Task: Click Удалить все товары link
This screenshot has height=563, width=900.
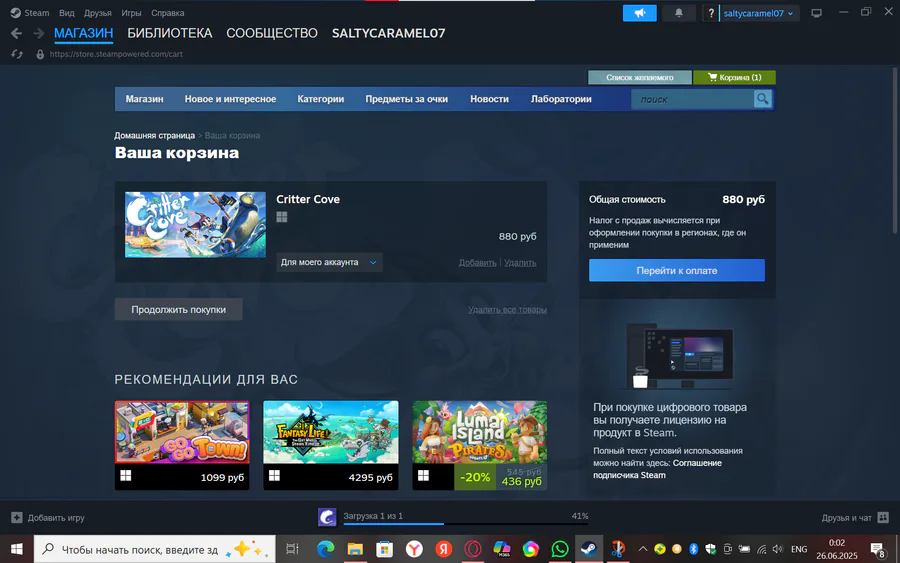Action: pyautogui.click(x=507, y=309)
